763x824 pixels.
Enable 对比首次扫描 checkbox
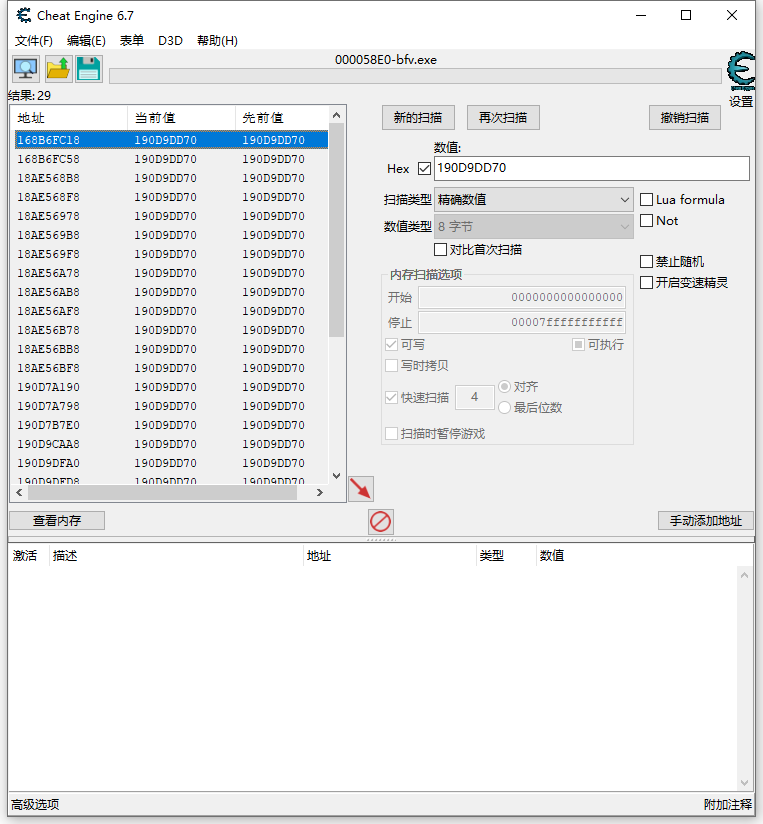(440, 250)
